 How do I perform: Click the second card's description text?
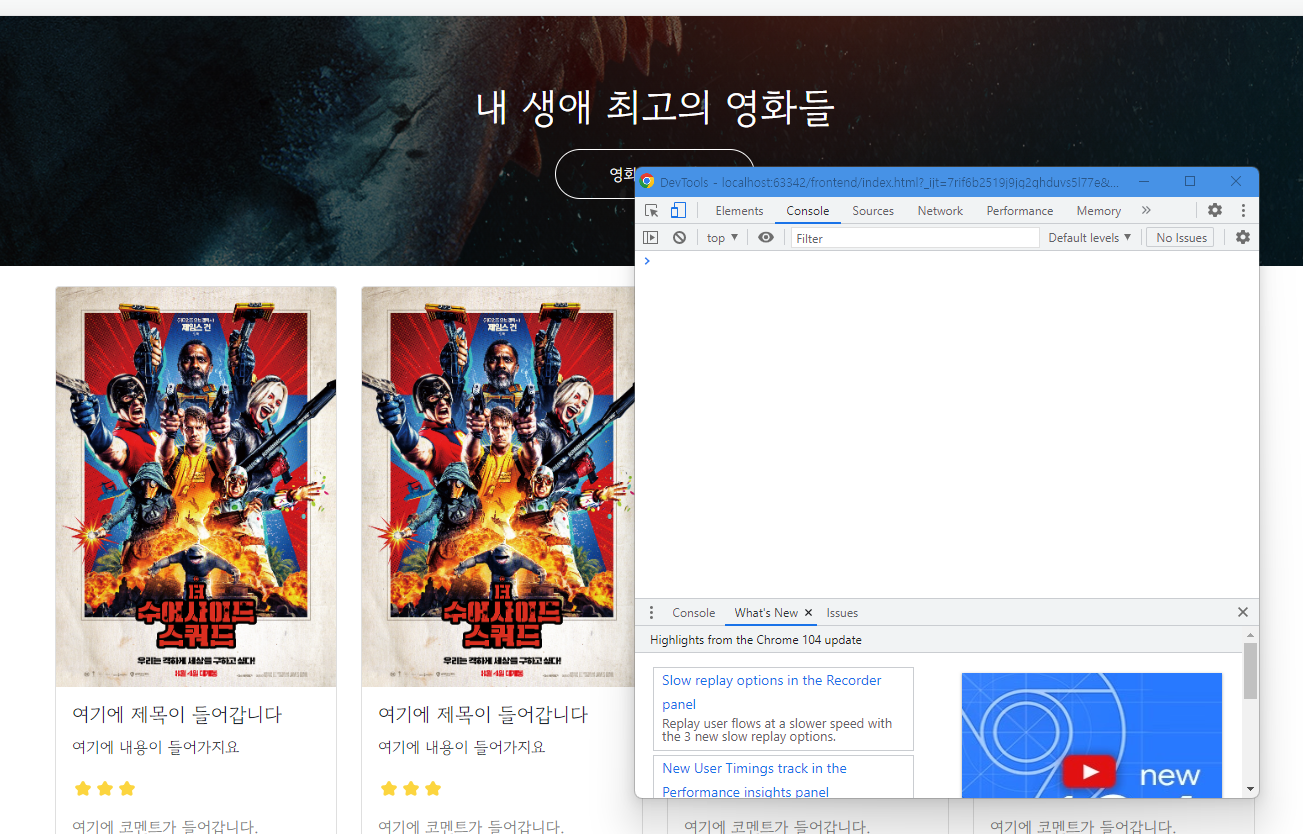[462, 747]
